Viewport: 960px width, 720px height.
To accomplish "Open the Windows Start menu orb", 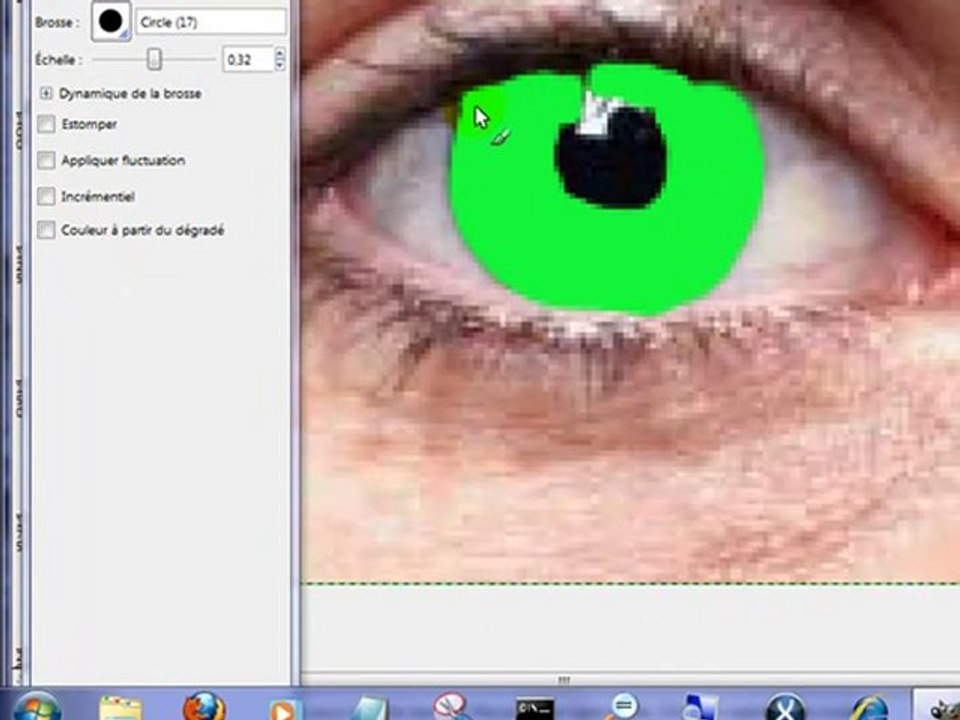I will point(37,707).
